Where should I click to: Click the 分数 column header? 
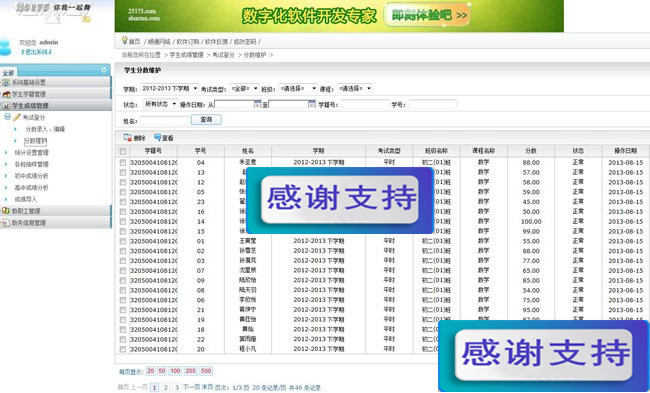tap(531, 151)
